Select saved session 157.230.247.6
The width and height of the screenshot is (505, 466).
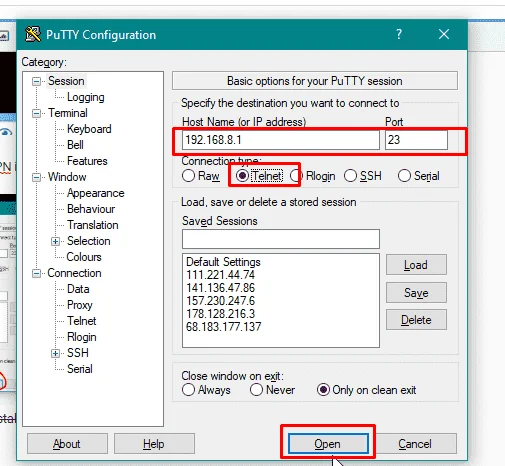[x=220, y=301]
